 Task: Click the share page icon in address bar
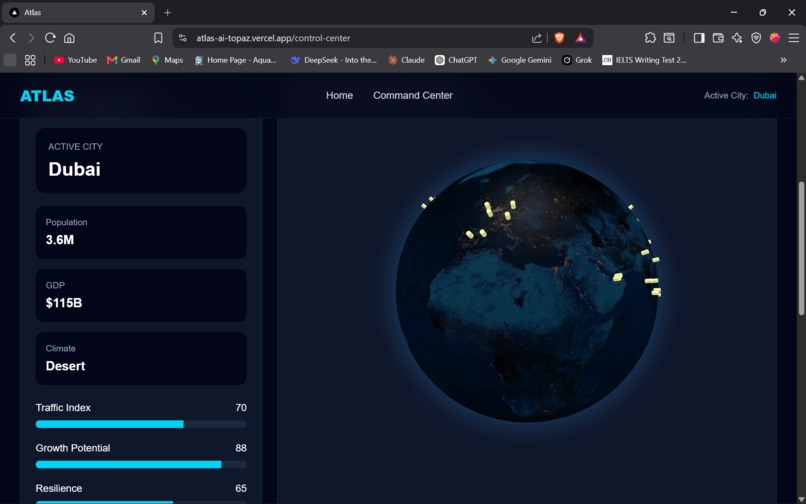click(537, 38)
